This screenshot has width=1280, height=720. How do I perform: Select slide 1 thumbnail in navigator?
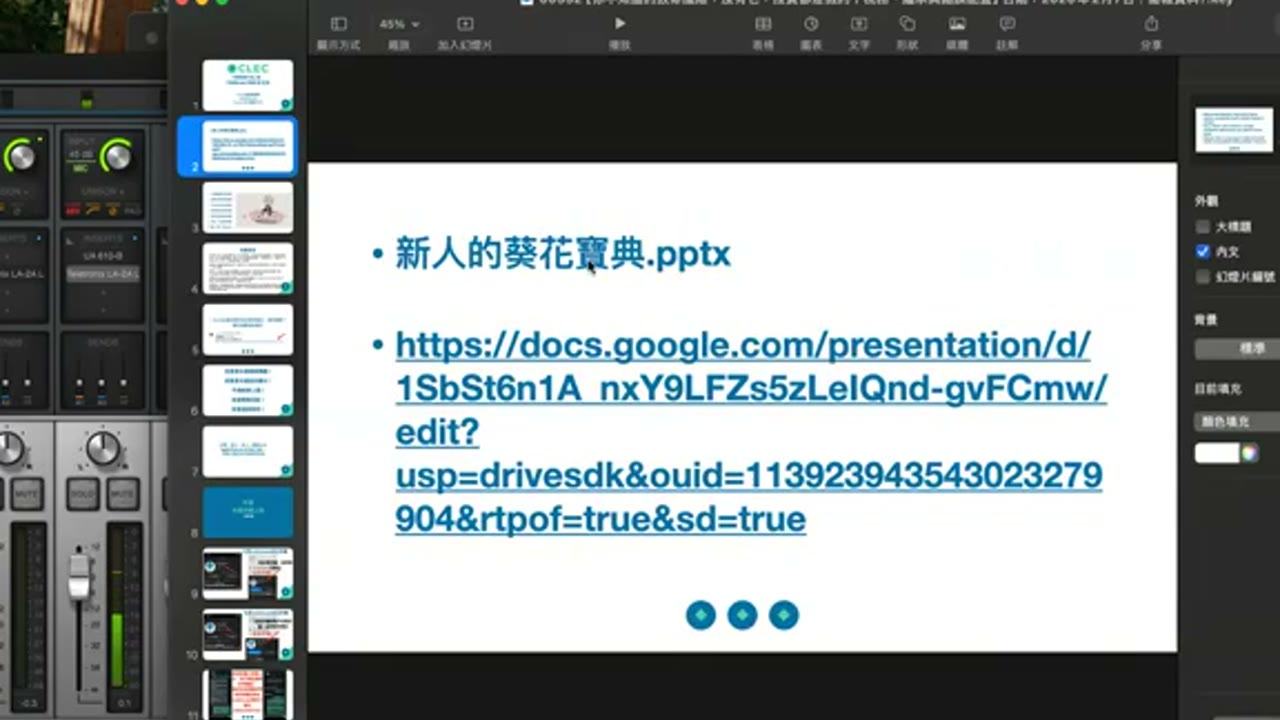click(248, 85)
